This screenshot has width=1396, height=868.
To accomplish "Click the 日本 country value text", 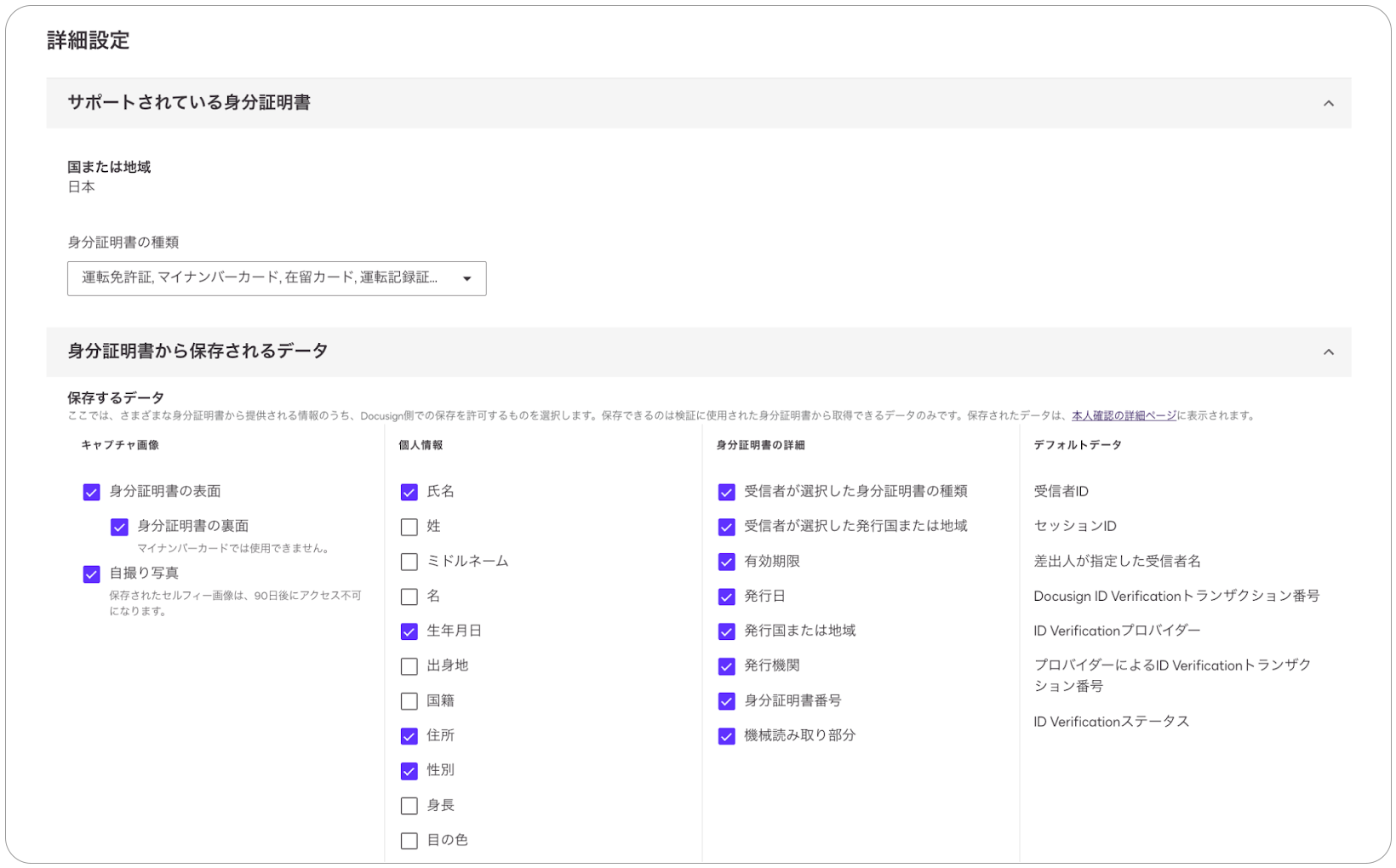I will pyautogui.click(x=81, y=186).
